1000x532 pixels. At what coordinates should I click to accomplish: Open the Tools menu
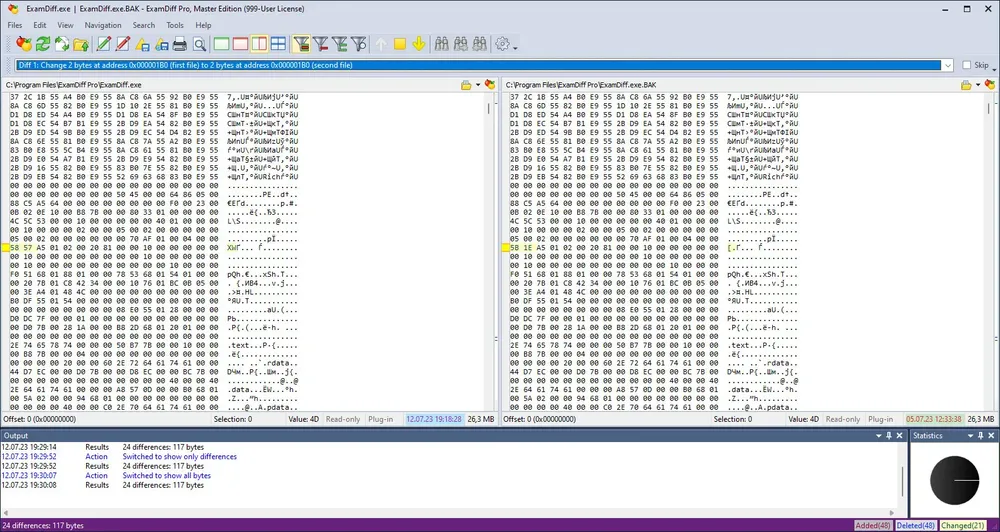[x=175, y=25]
